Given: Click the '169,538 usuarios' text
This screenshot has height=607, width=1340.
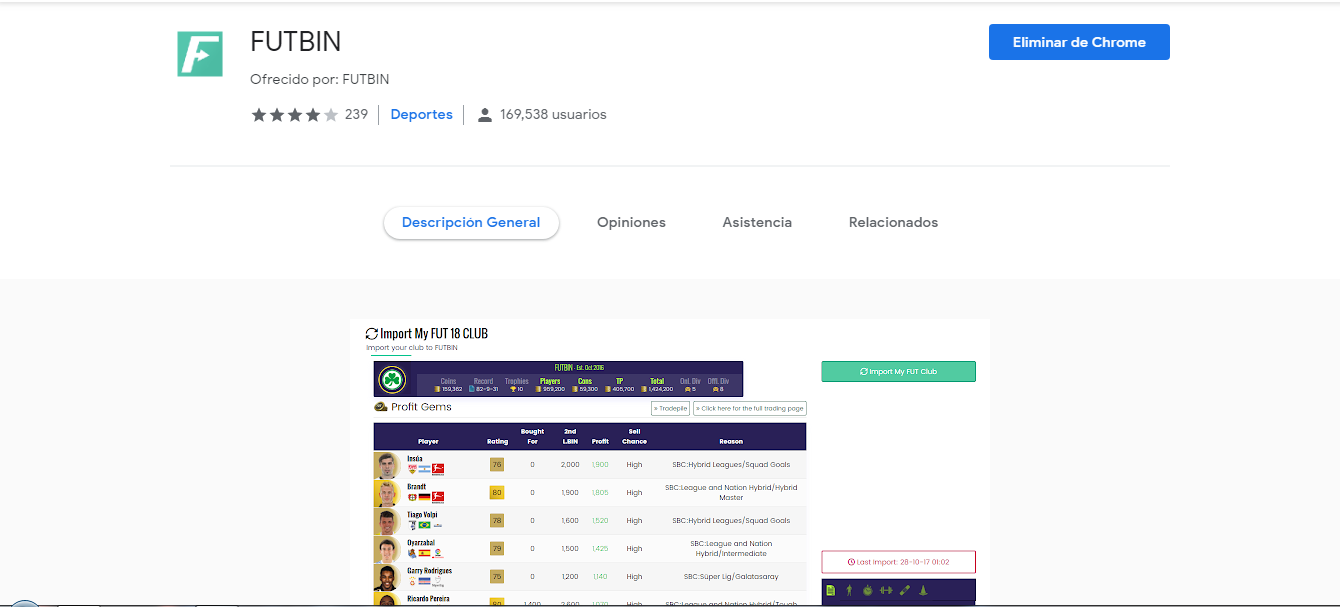Looking at the screenshot, I should (x=553, y=115).
